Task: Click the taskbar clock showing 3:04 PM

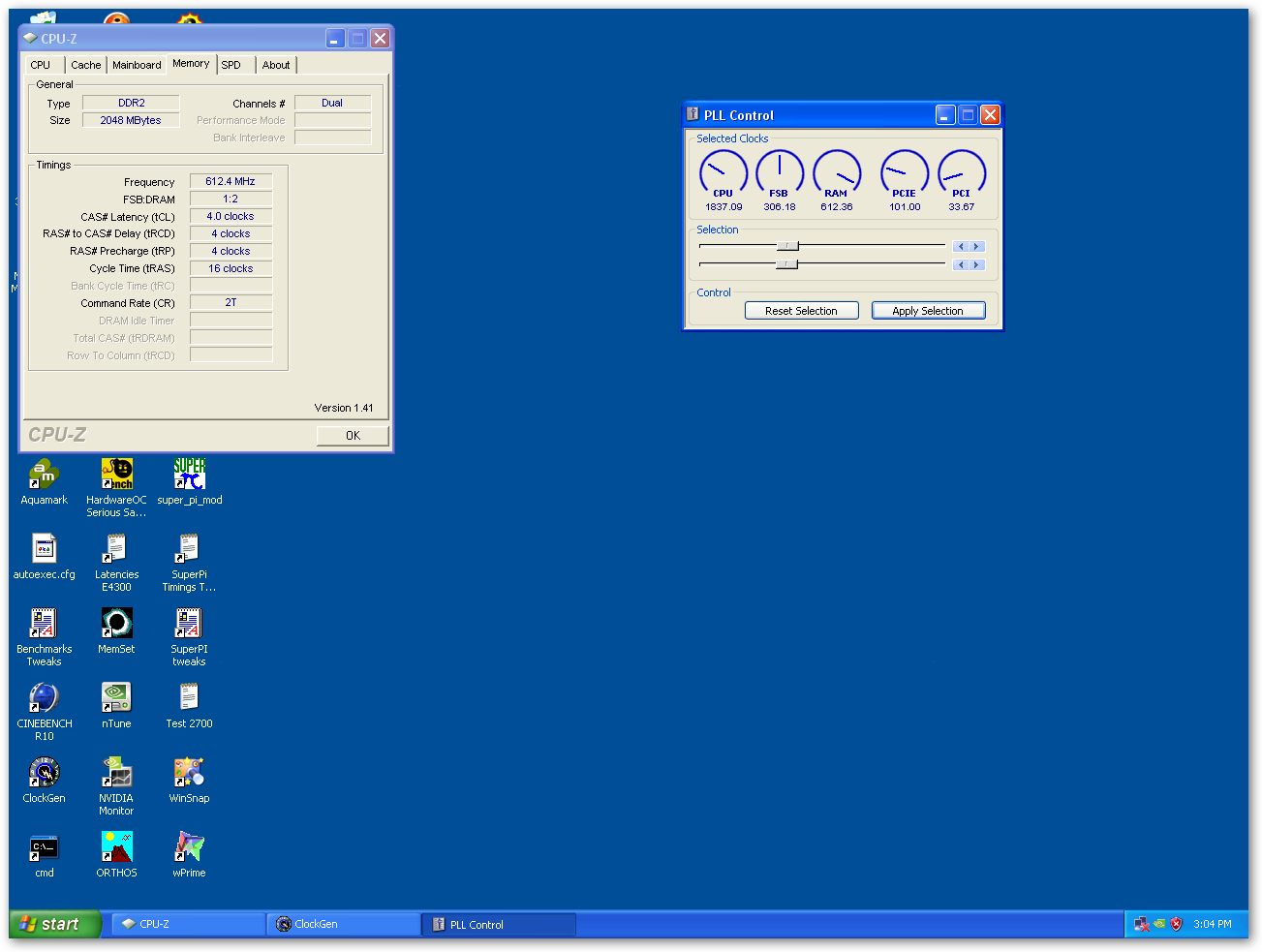Action: click(1213, 924)
